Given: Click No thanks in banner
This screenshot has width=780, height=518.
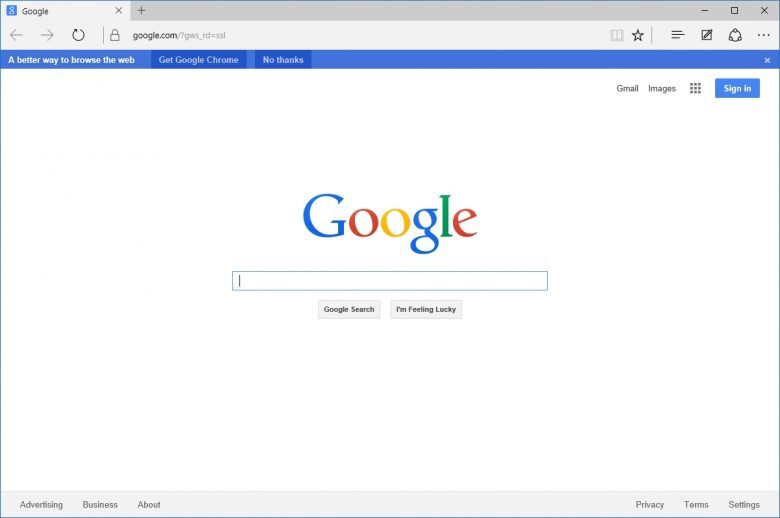Looking at the screenshot, I should [x=283, y=60].
